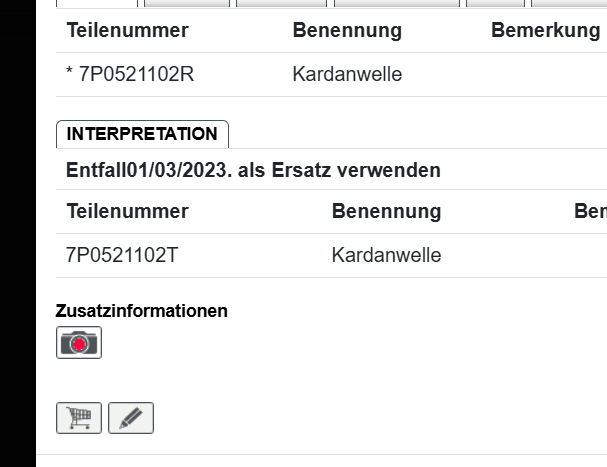Viewport: 607px width, 467px height.
Task: Click the Bemerkung column header
Action: [545, 30]
